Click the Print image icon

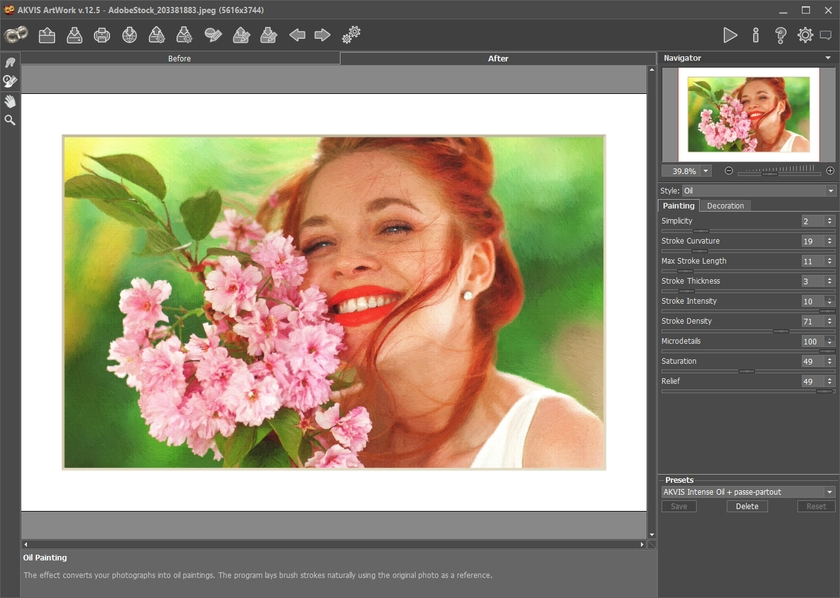[x=102, y=36]
